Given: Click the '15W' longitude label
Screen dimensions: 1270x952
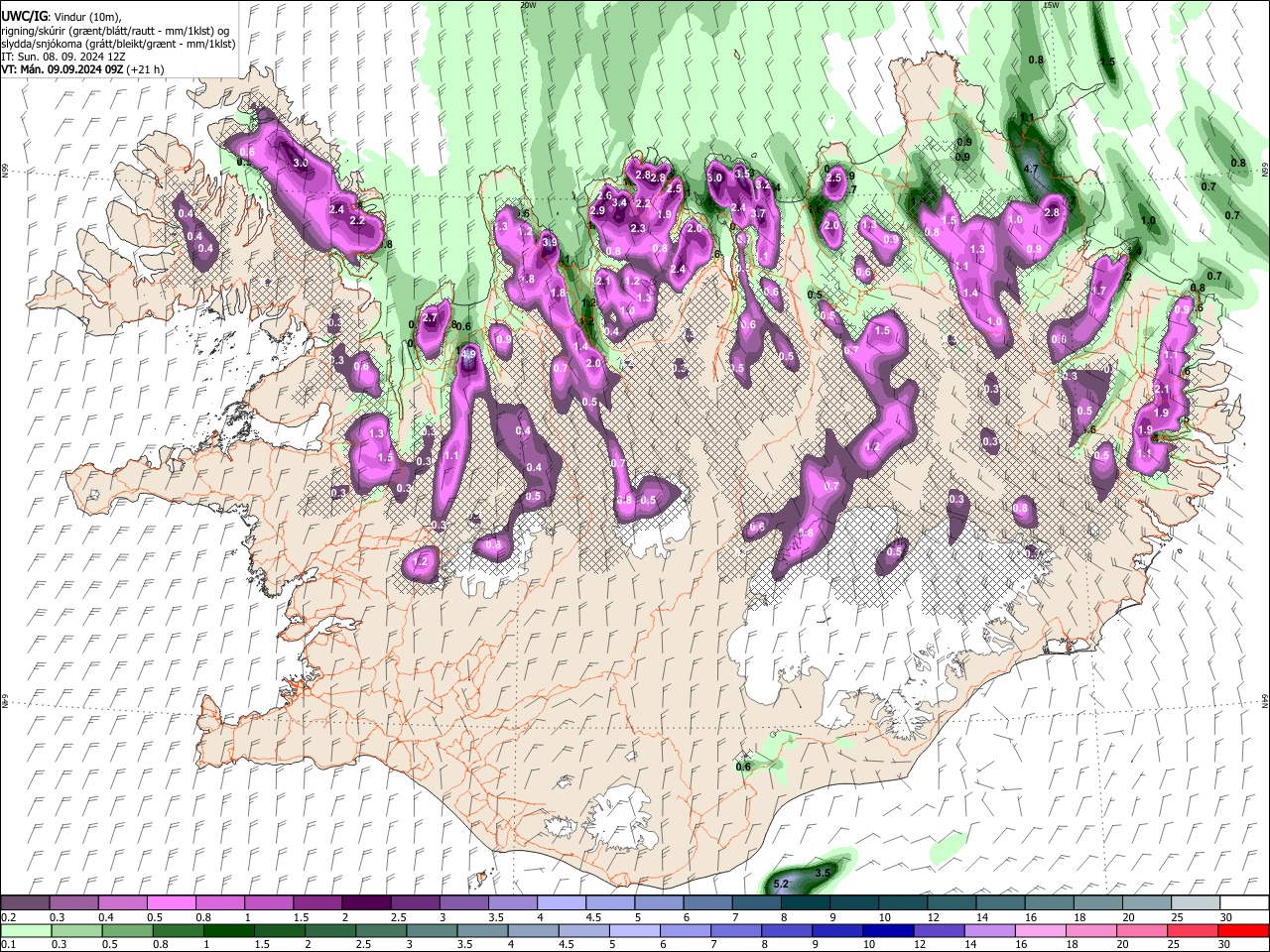Looking at the screenshot, I should pyautogui.click(x=1052, y=5).
